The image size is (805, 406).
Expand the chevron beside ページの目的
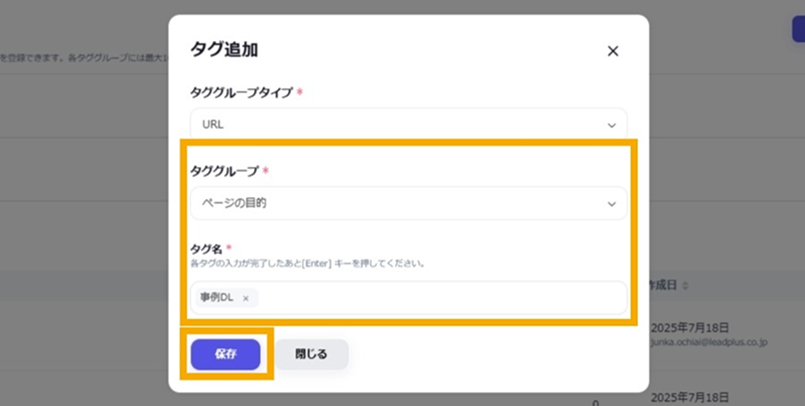coord(612,204)
